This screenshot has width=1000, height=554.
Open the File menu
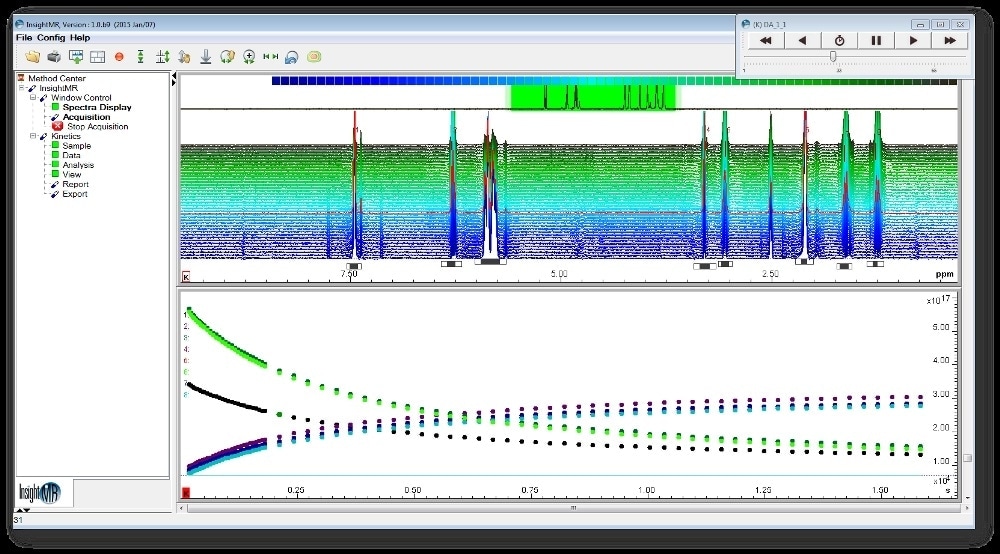point(23,38)
